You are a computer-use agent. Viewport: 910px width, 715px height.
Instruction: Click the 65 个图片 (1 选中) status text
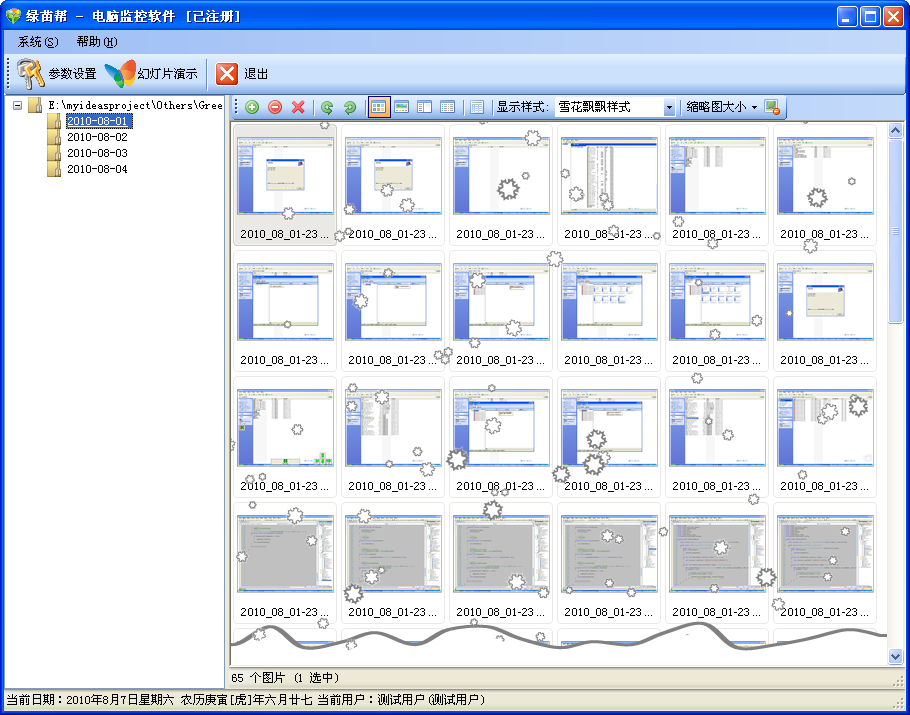pos(286,677)
